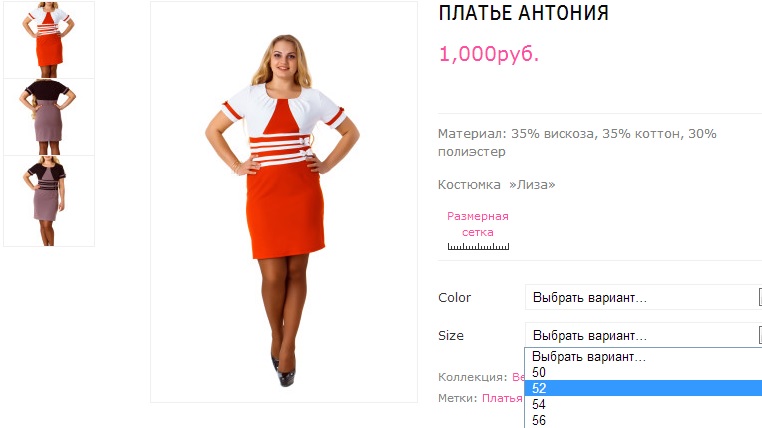Open the Платья tag link
Viewport: 762px width, 428px height.
click(502, 398)
